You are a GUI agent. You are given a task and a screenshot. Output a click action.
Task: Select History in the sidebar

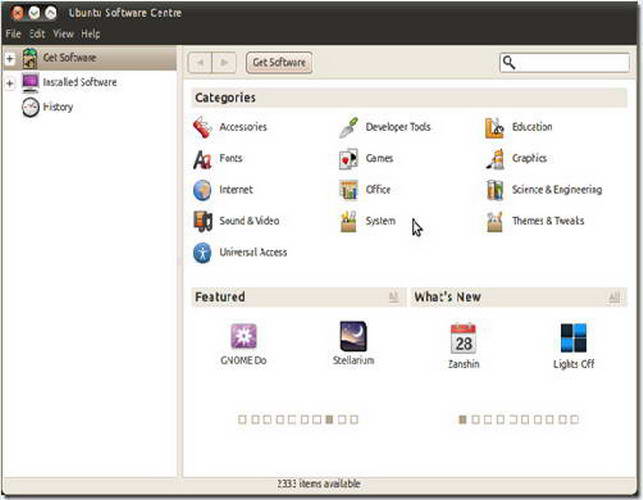pyautogui.click(x=57, y=107)
